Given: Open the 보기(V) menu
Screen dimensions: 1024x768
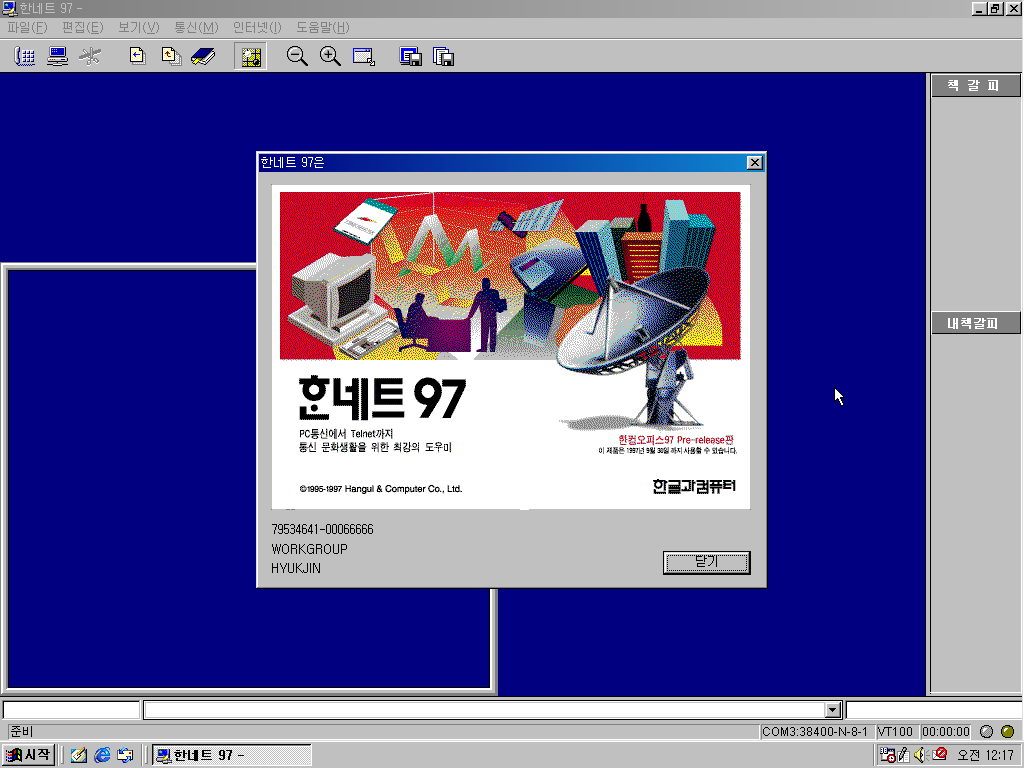Looking at the screenshot, I should pyautogui.click(x=138, y=27).
